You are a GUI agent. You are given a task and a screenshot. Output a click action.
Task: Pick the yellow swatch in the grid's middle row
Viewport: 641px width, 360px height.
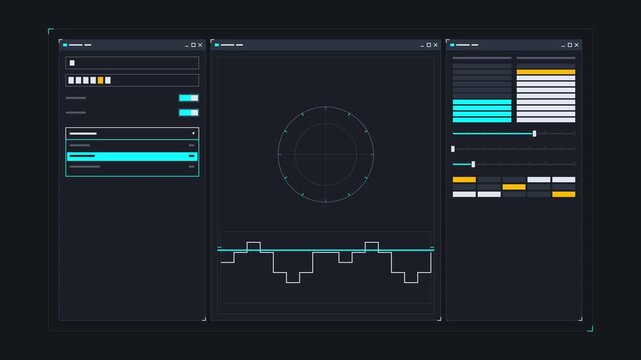(514, 187)
